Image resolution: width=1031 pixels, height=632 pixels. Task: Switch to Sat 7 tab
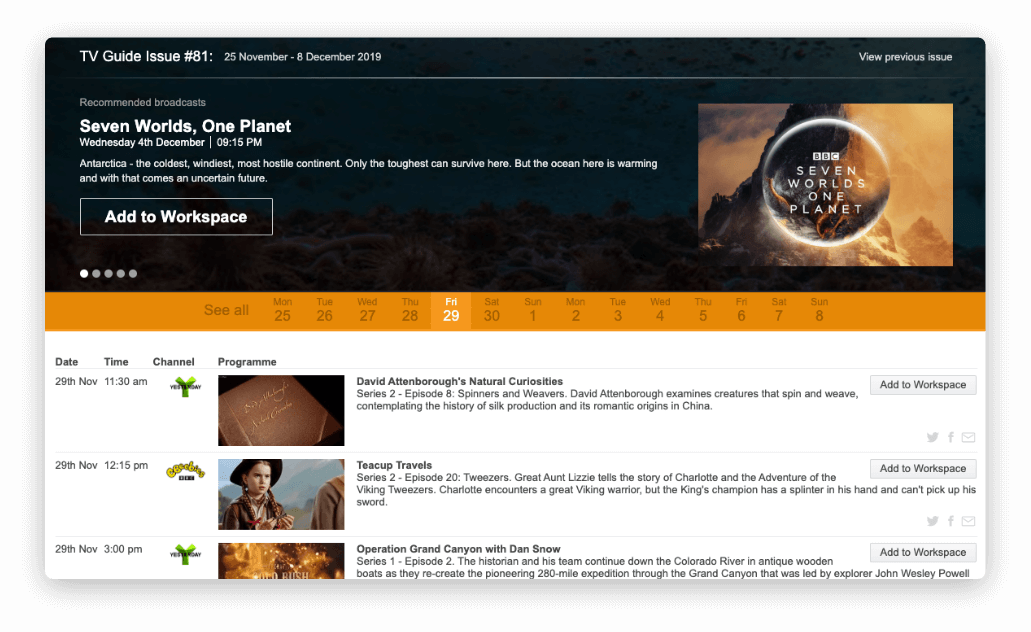click(779, 310)
